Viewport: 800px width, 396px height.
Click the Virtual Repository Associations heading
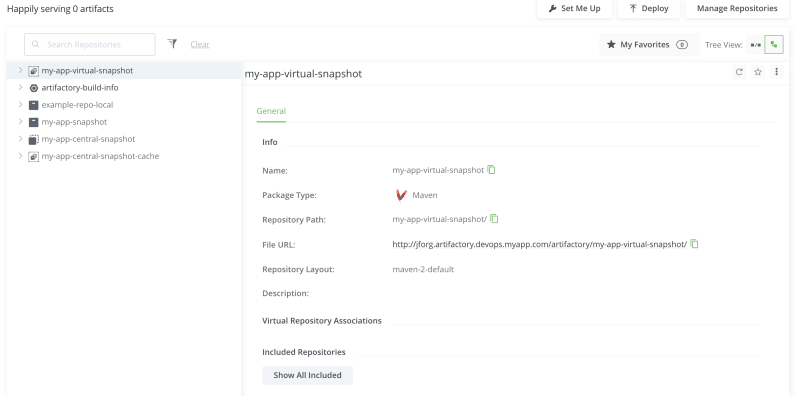pyautogui.click(x=321, y=321)
